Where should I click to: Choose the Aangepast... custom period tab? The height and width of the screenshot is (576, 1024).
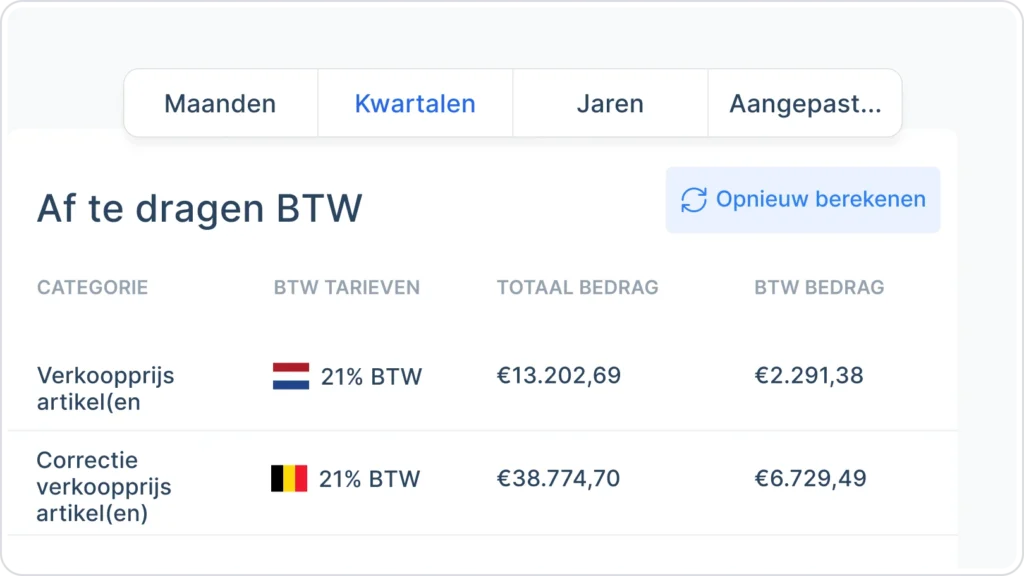pos(805,103)
